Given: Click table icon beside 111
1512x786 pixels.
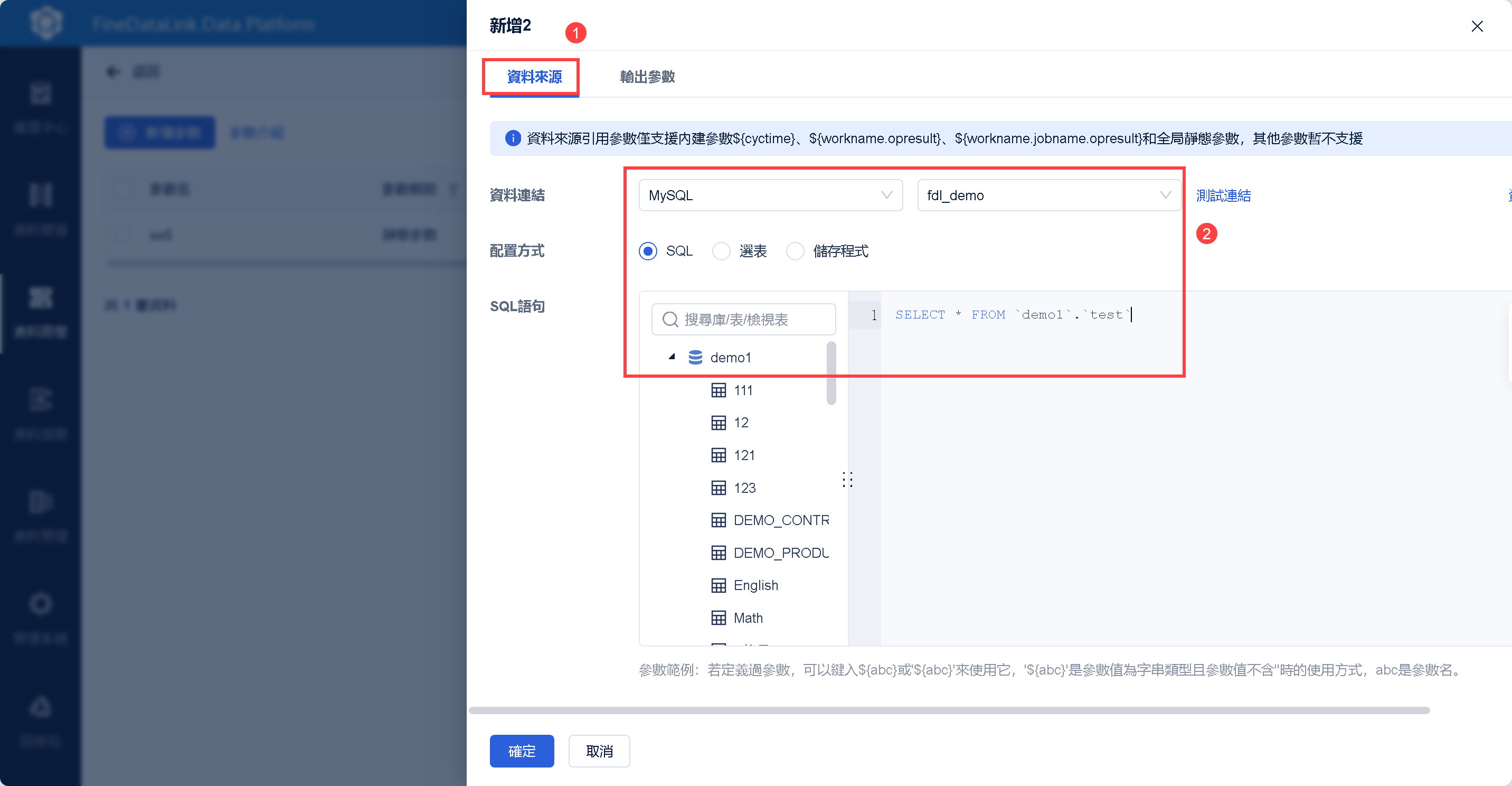Looking at the screenshot, I should coord(719,390).
